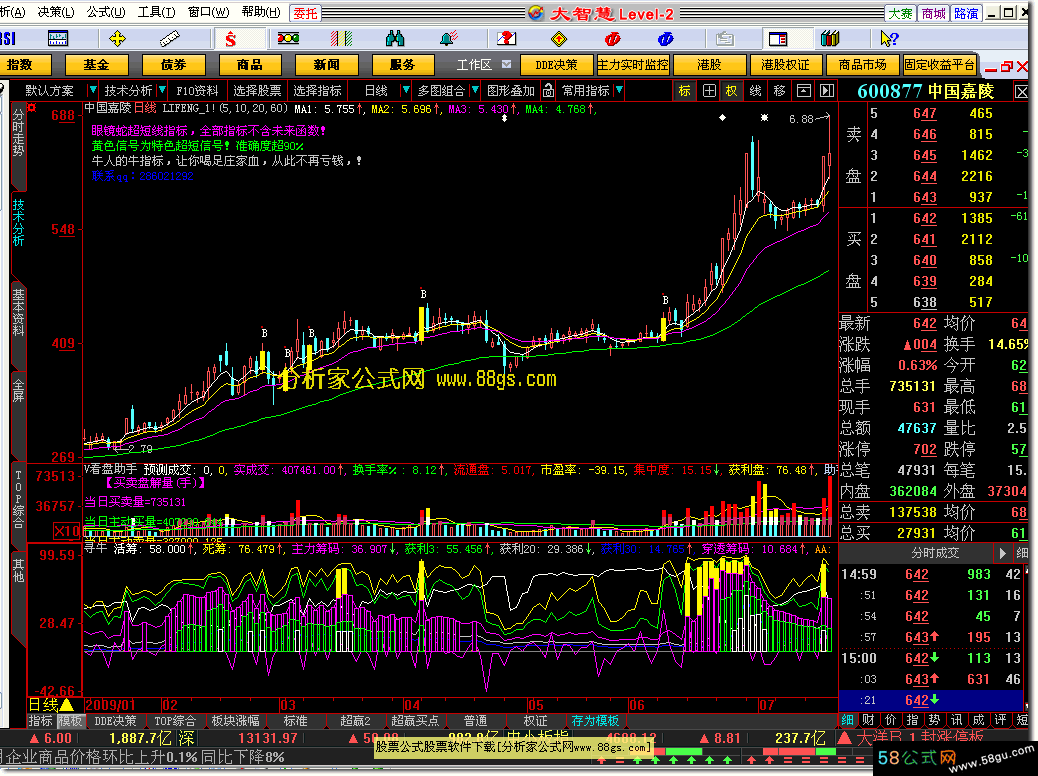Open the 工具 menu
The width and height of the screenshot is (1038, 776).
coord(156,13)
